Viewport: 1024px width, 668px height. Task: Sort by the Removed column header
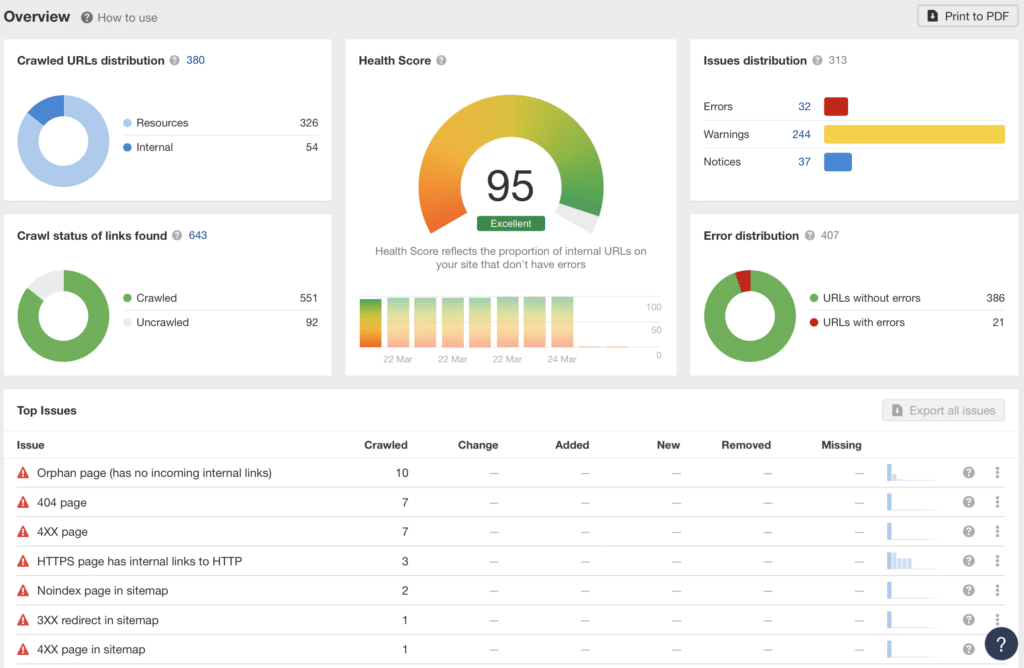746,445
